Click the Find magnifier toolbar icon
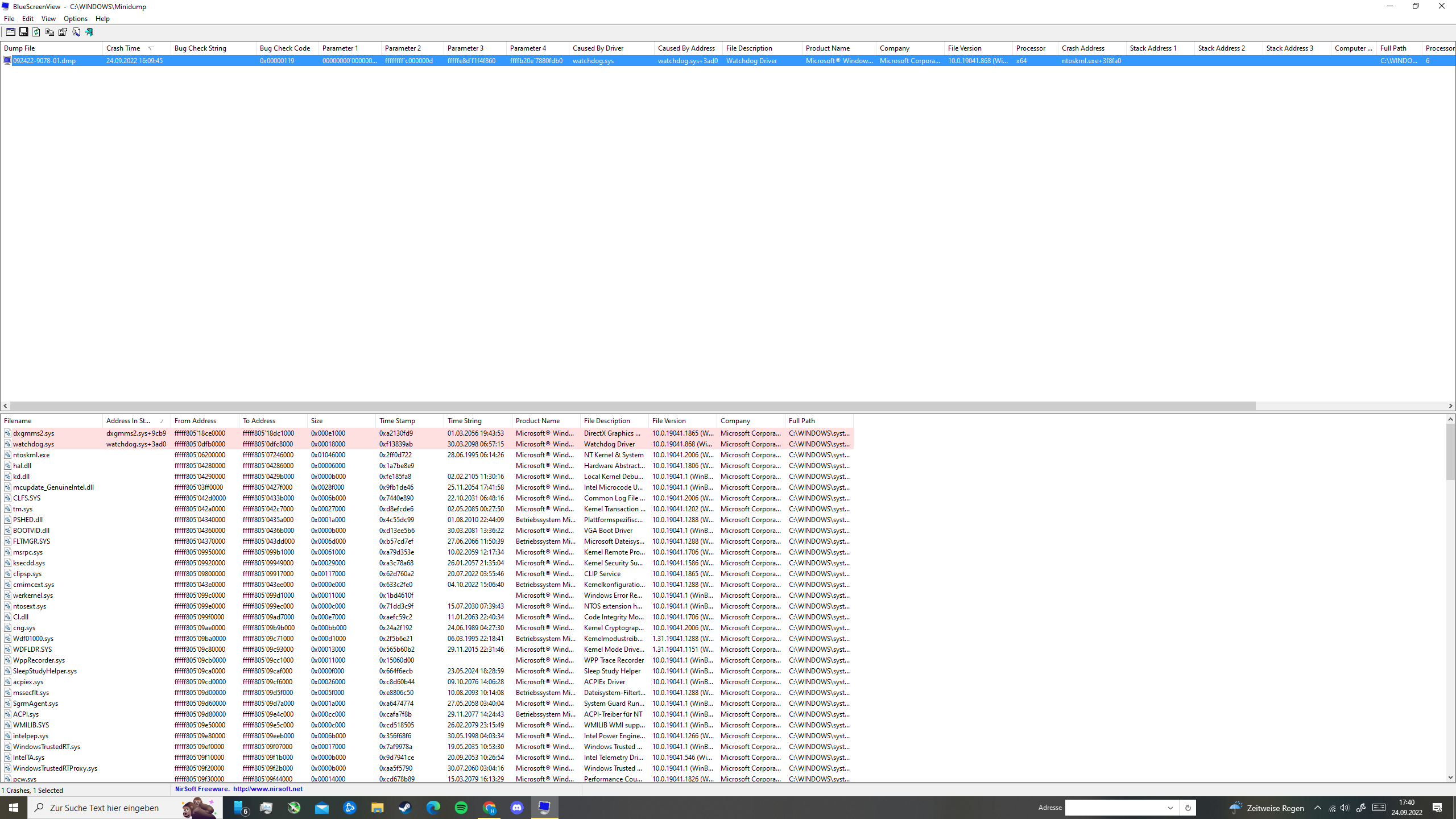Screen dimensions: 1456x819 (76, 32)
